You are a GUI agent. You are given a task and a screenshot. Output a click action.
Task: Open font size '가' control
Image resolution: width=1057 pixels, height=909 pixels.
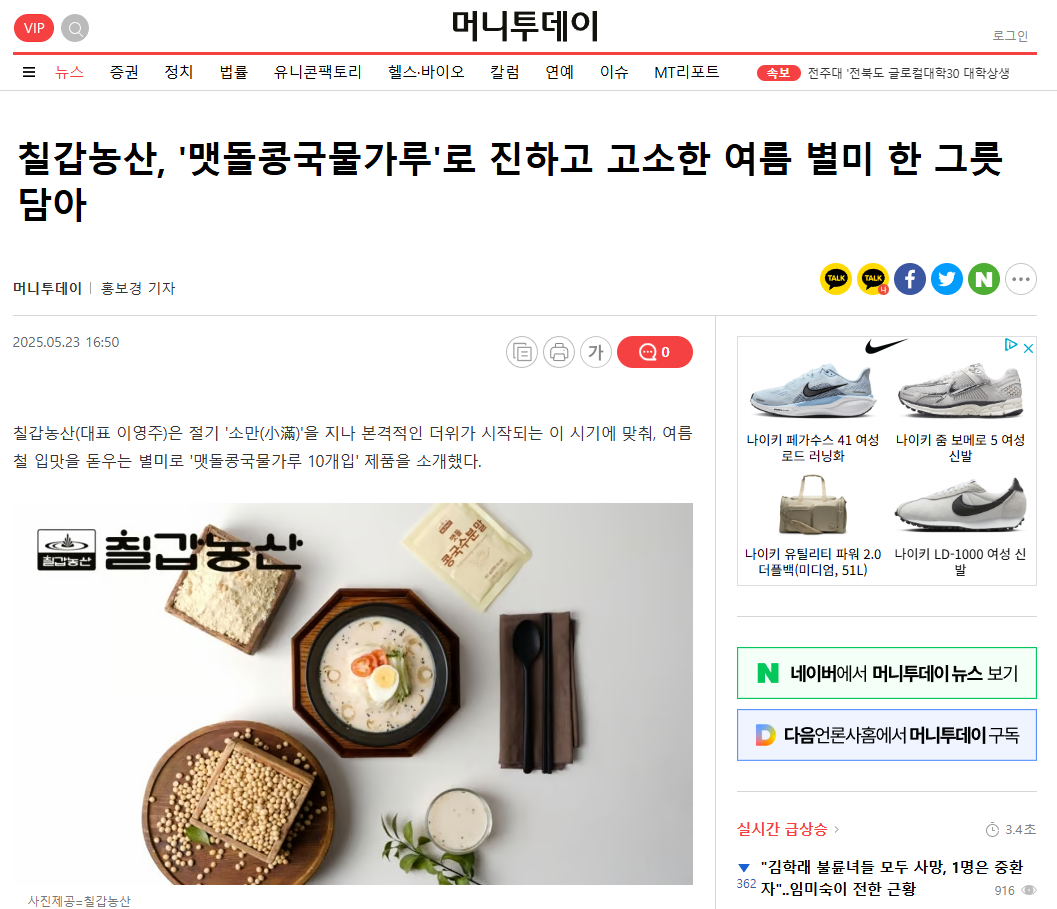pyautogui.click(x=596, y=352)
